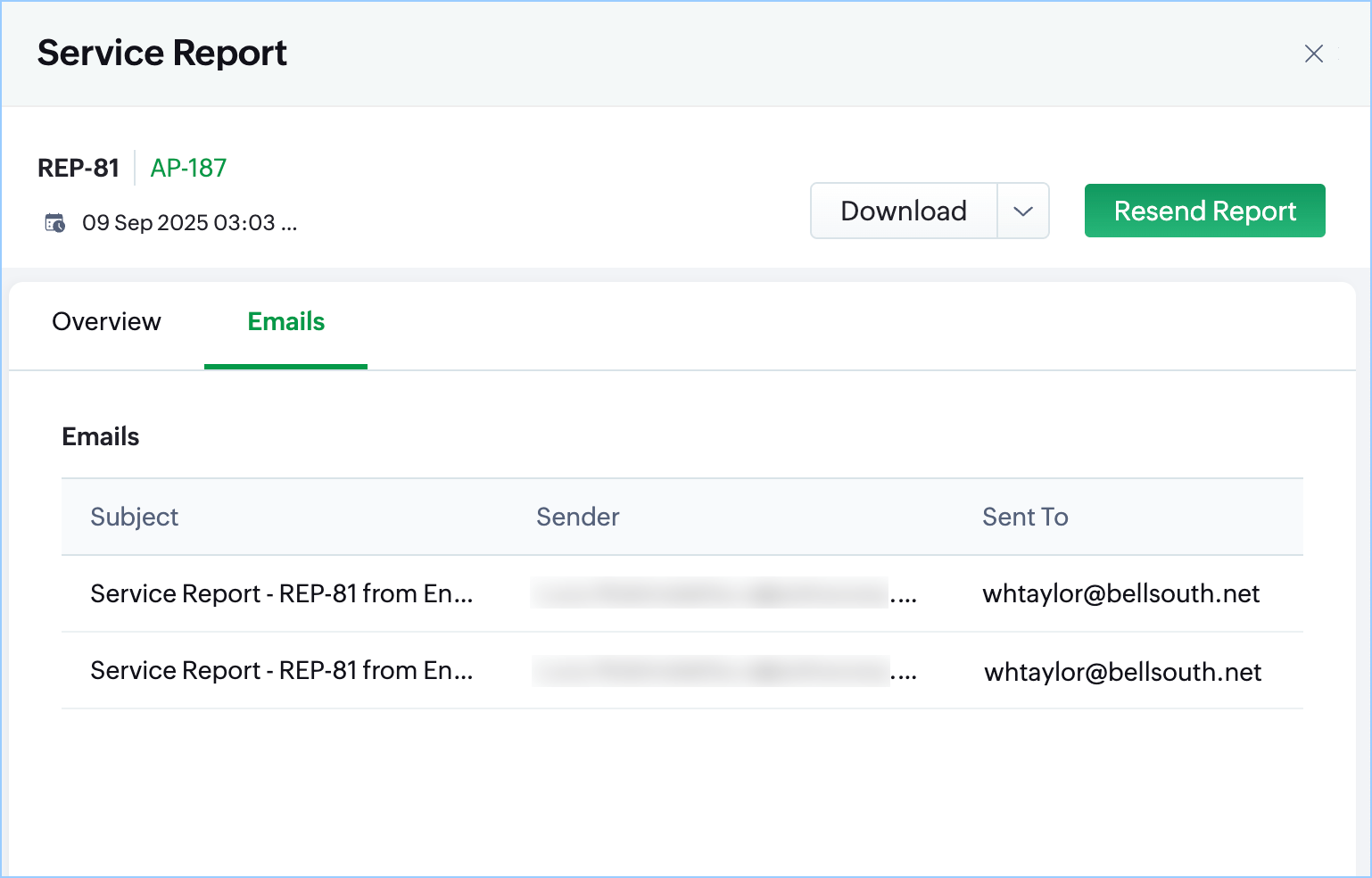Click the first row's blurred sender address
Image resolution: width=1372 pixels, height=878 pixels.
(x=710, y=594)
